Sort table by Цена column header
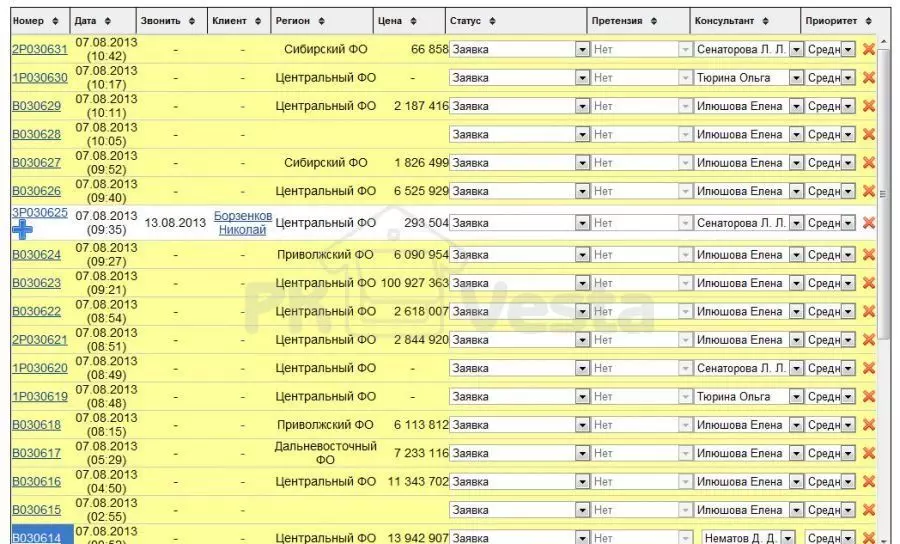Screen dimensions: 900x544 pos(397,21)
